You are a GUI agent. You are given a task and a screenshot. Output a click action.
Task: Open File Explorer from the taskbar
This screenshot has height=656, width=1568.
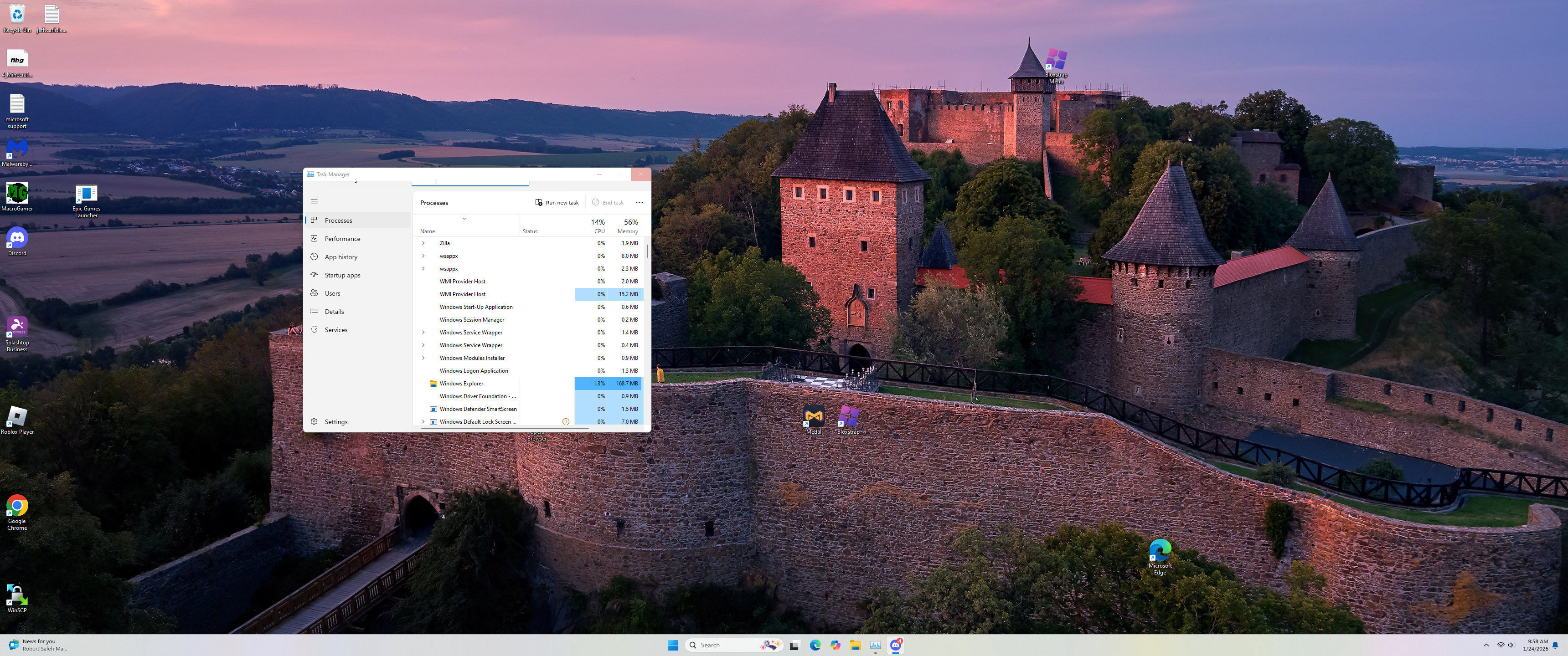[855, 645]
